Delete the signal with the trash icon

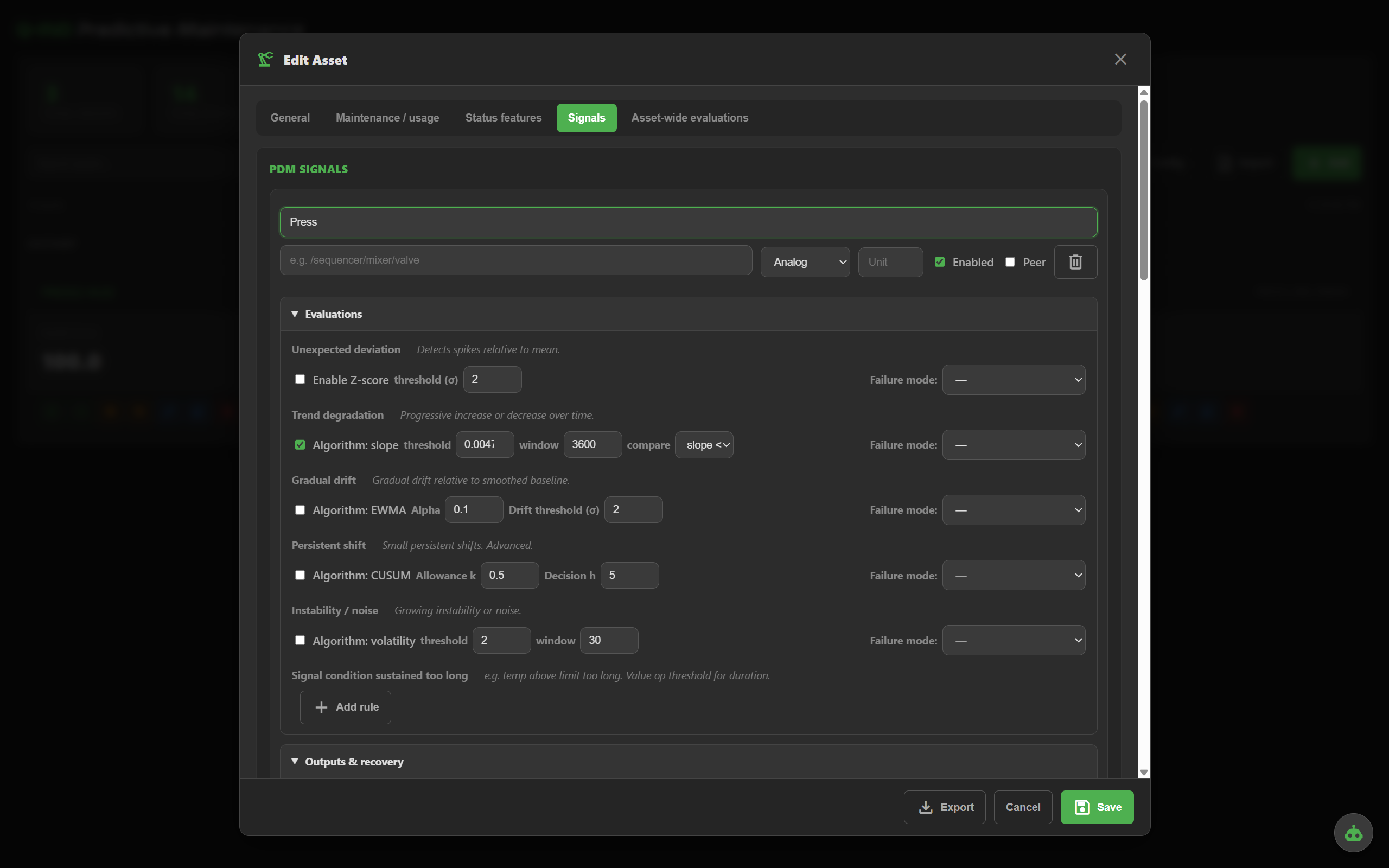coord(1075,262)
